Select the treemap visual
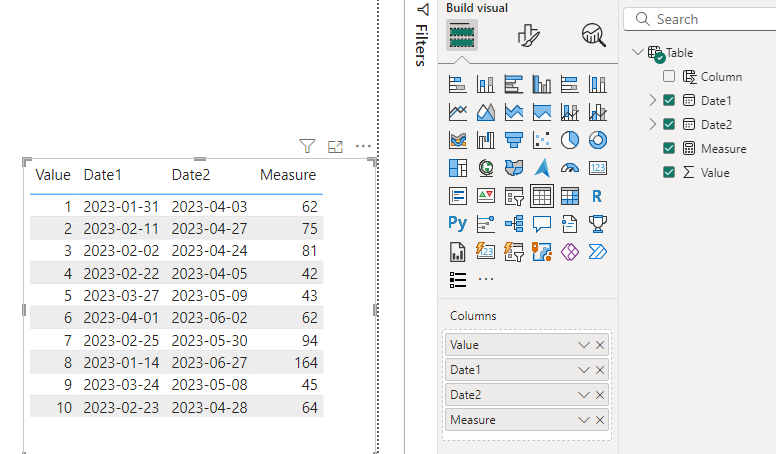The height and width of the screenshot is (454, 776). pyautogui.click(x=457, y=168)
